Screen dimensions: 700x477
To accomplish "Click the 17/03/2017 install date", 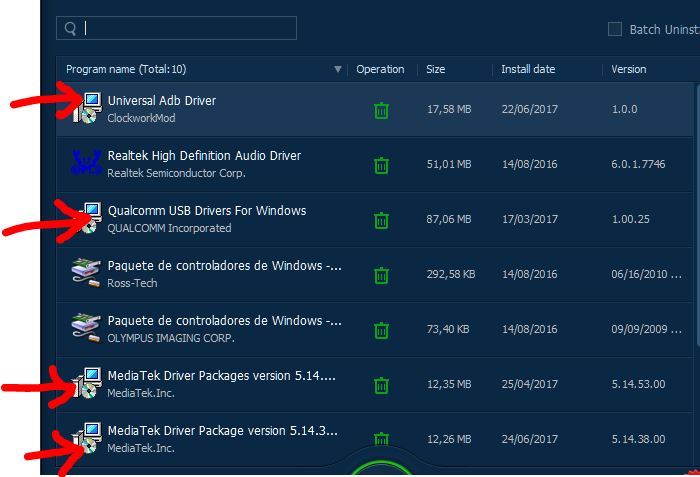I will (x=529, y=219).
